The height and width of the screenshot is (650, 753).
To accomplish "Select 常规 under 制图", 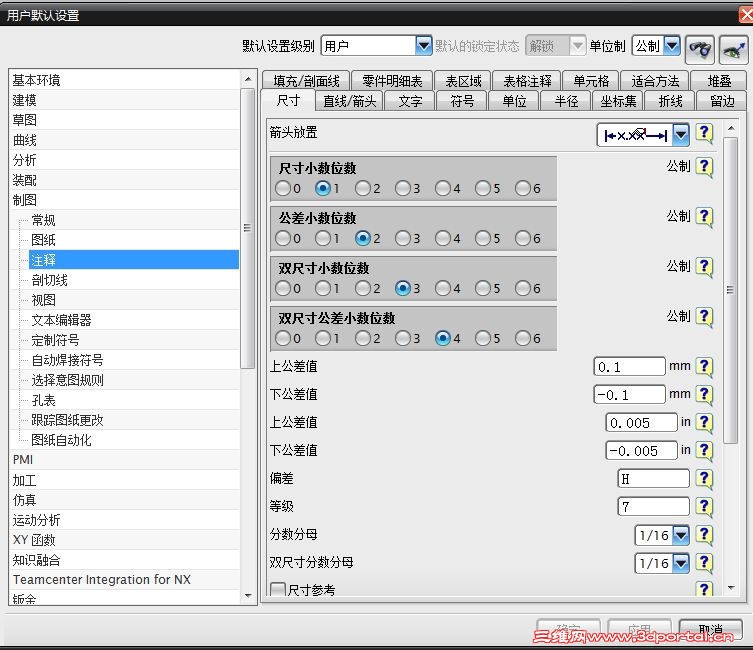I will click(134, 220).
